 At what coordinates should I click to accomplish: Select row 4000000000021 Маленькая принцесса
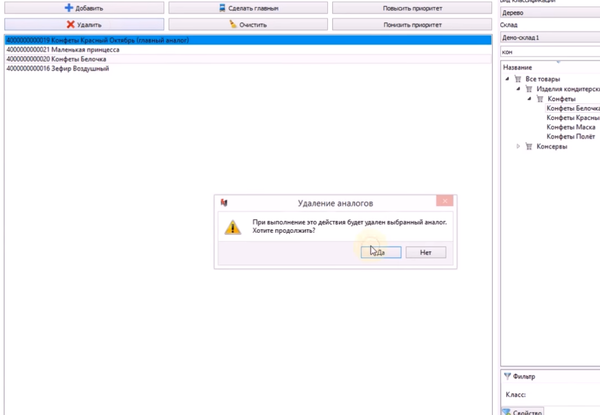tap(248, 50)
